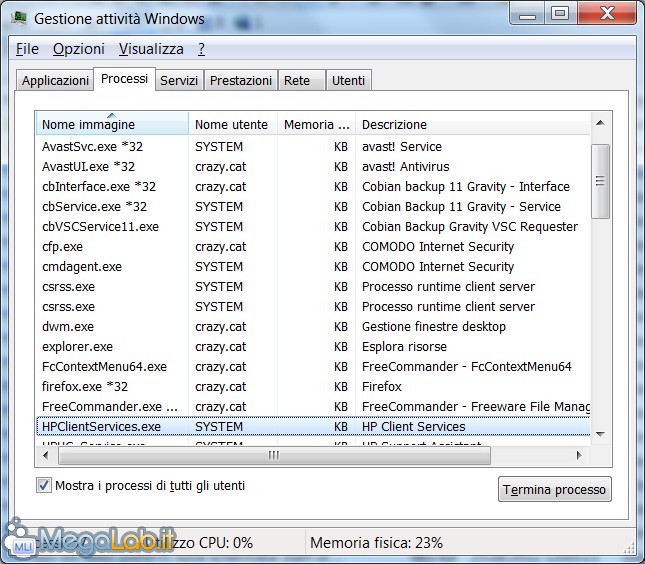Select the HPClientServices.exe process row
Screen dimensions: 645x564
click(313, 427)
